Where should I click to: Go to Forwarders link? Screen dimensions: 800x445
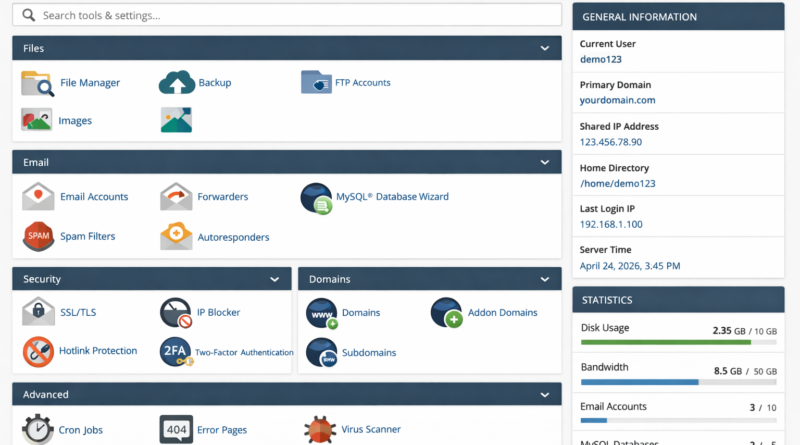tap(223, 196)
